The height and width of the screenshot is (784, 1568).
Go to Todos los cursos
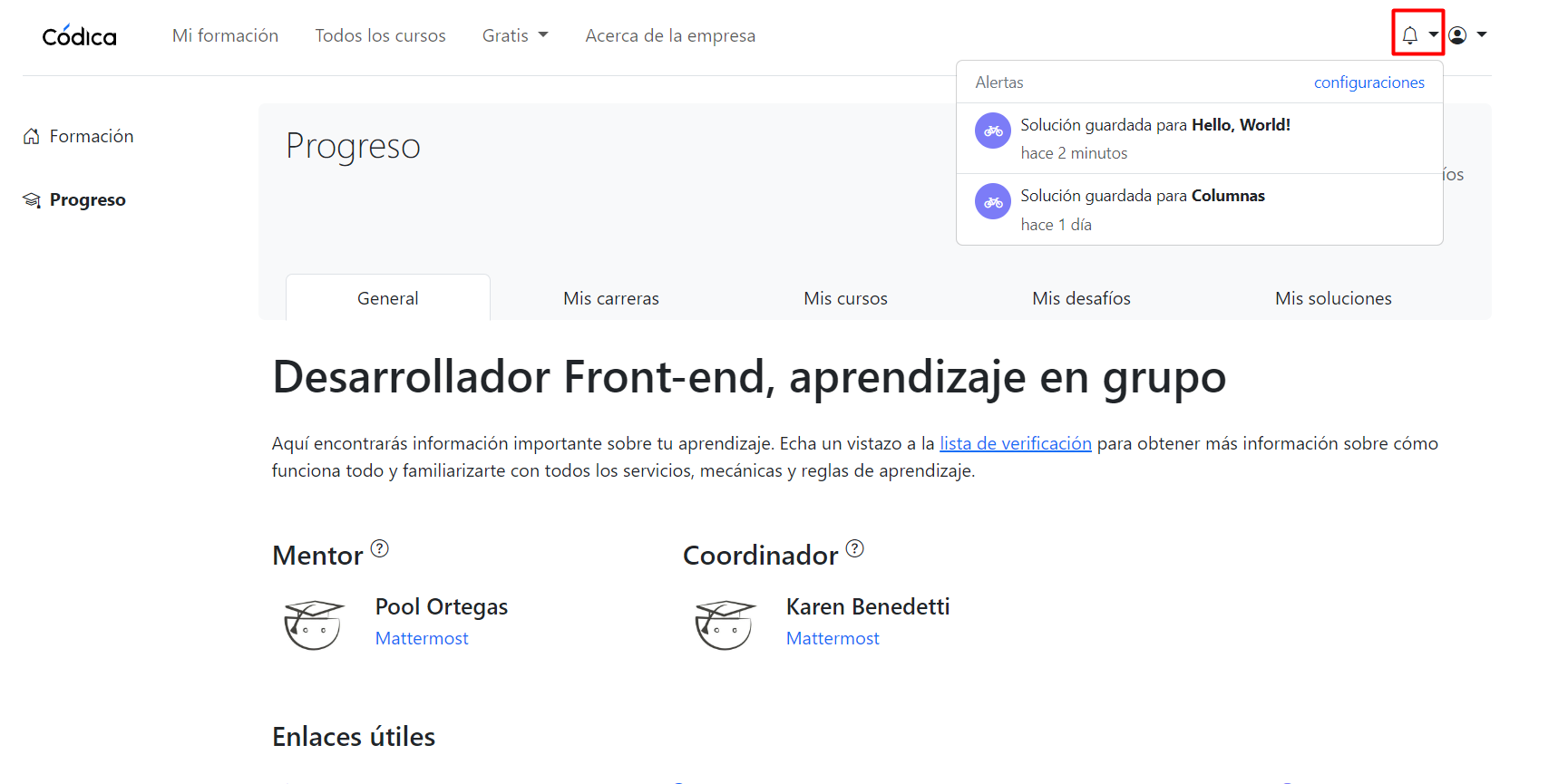pyautogui.click(x=380, y=35)
